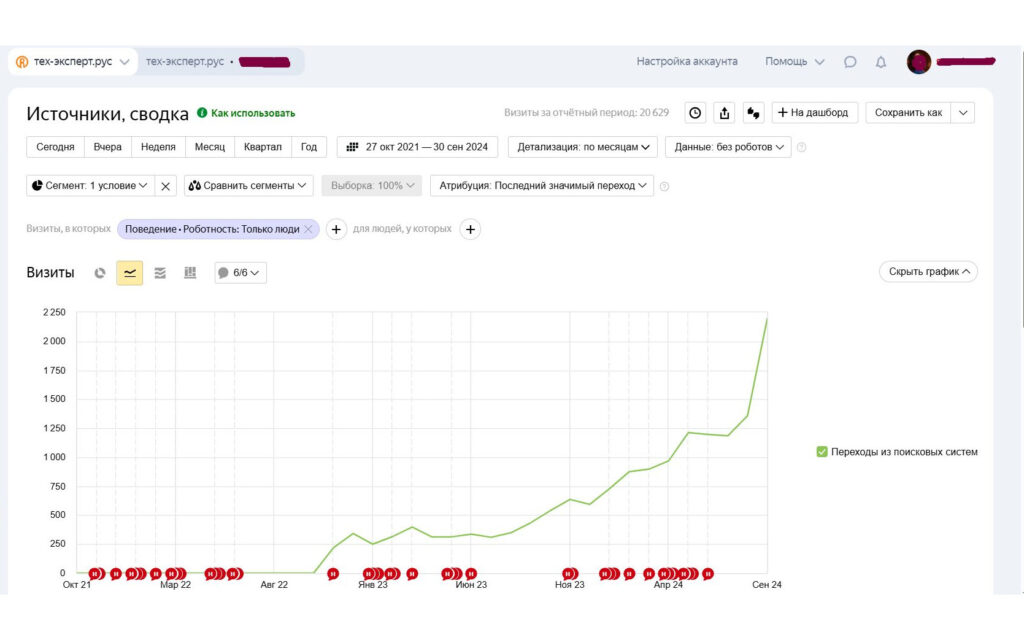The height and width of the screenshot is (640, 1024).
Task: Open the date range 27 окт 2021 — 30 сен 2024
Action: tap(417, 147)
